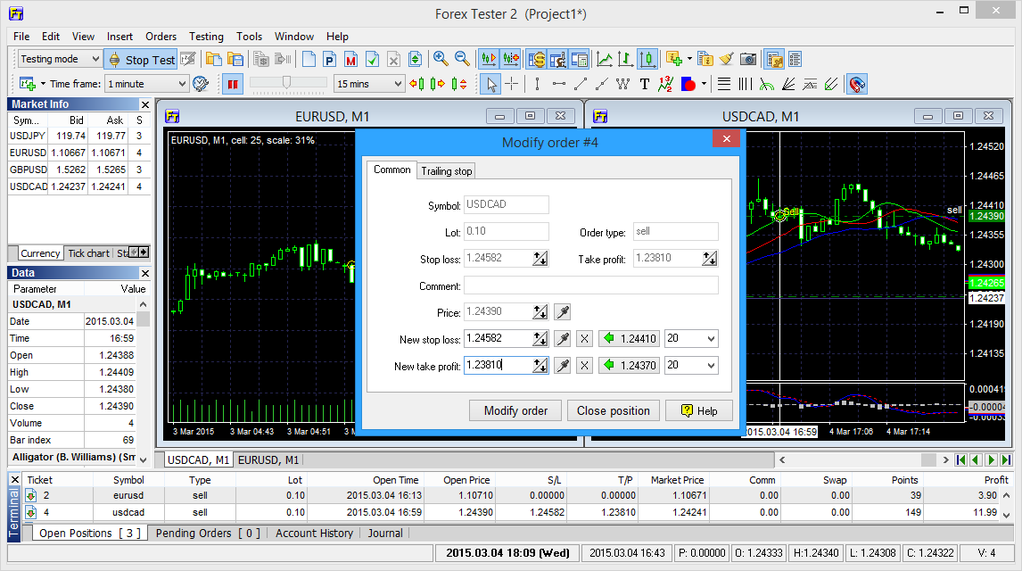Screen dimensions: 1022x571
Task: Open the Testing menu
Action: pos(206,37)
